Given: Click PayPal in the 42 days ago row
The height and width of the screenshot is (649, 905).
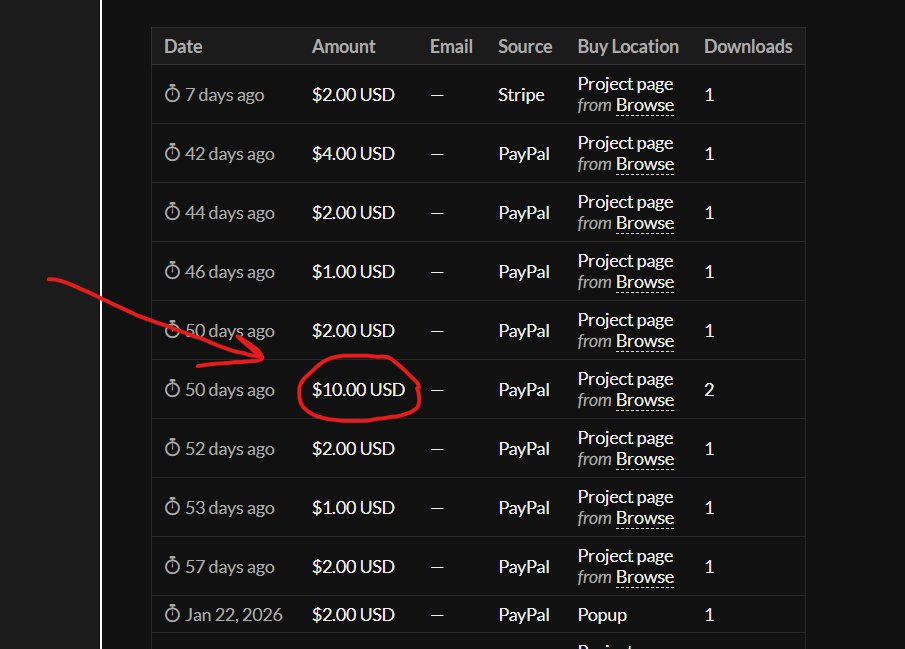Looking at the screenshot, I should coord(524,154).
